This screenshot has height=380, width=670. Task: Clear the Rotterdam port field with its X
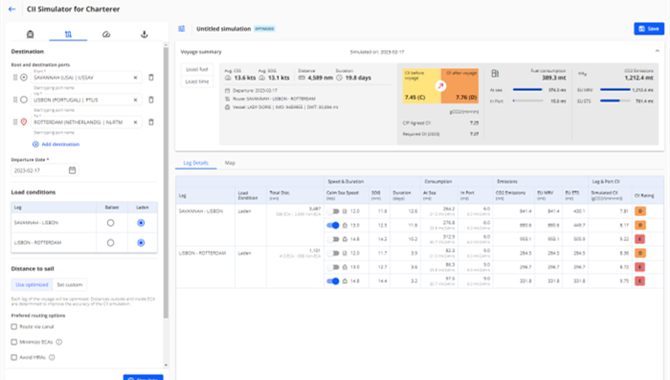click(x=135, y=122)
